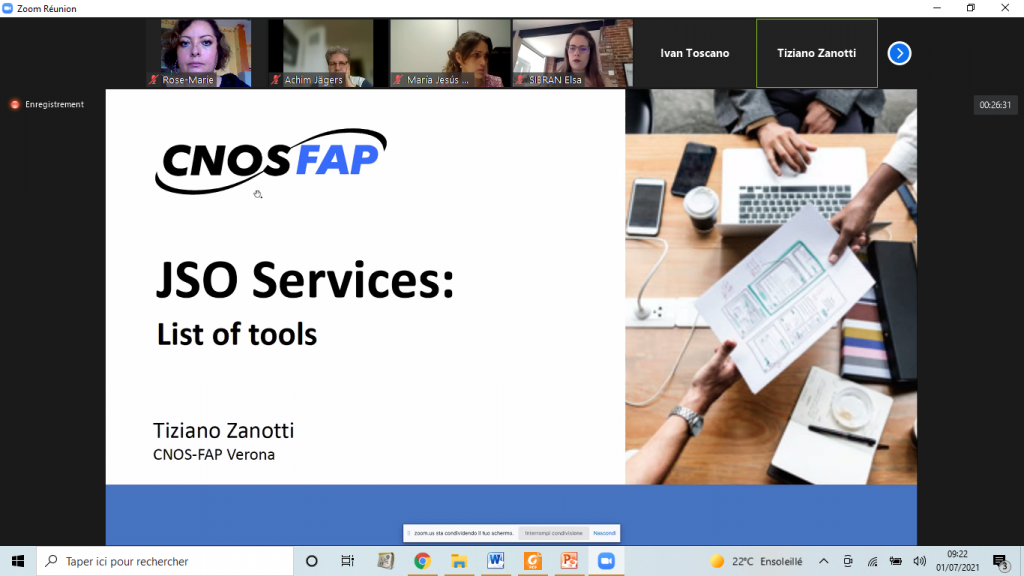This screenshot has height=576, width=1024.
Task: Open the clock and date 09:22
Action: pos(957,561)
